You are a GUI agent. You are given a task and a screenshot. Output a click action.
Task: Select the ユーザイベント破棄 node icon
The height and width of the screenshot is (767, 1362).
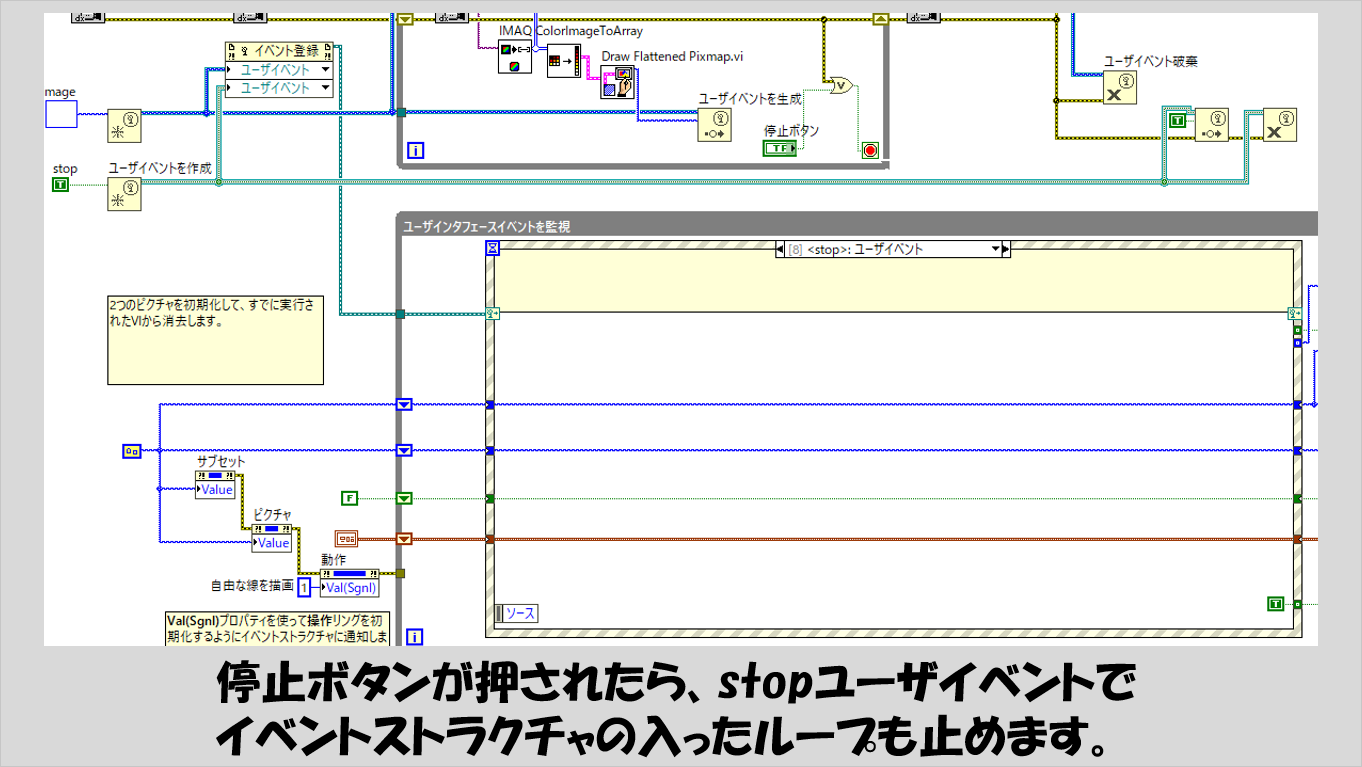(1120, 88)
